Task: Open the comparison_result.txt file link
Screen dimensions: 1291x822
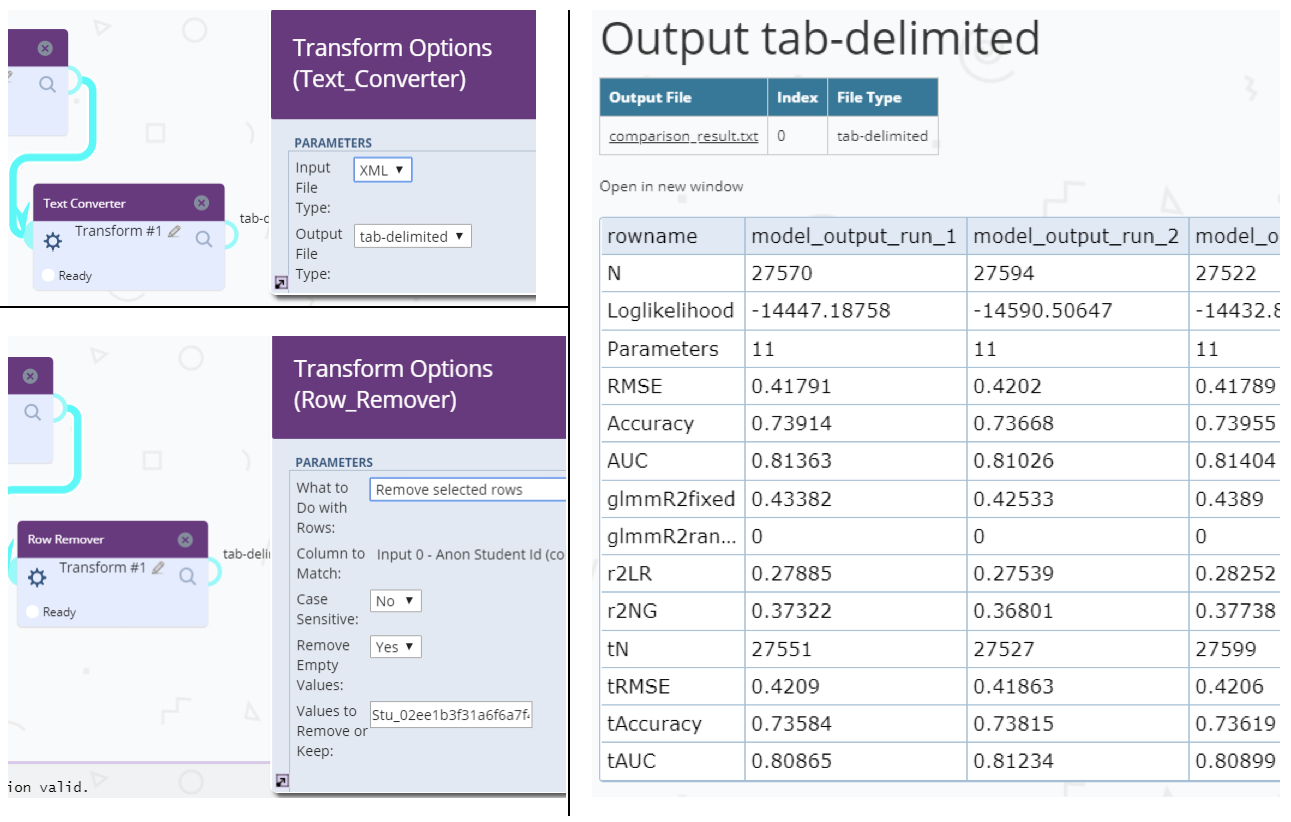Action: coord(683,136)
